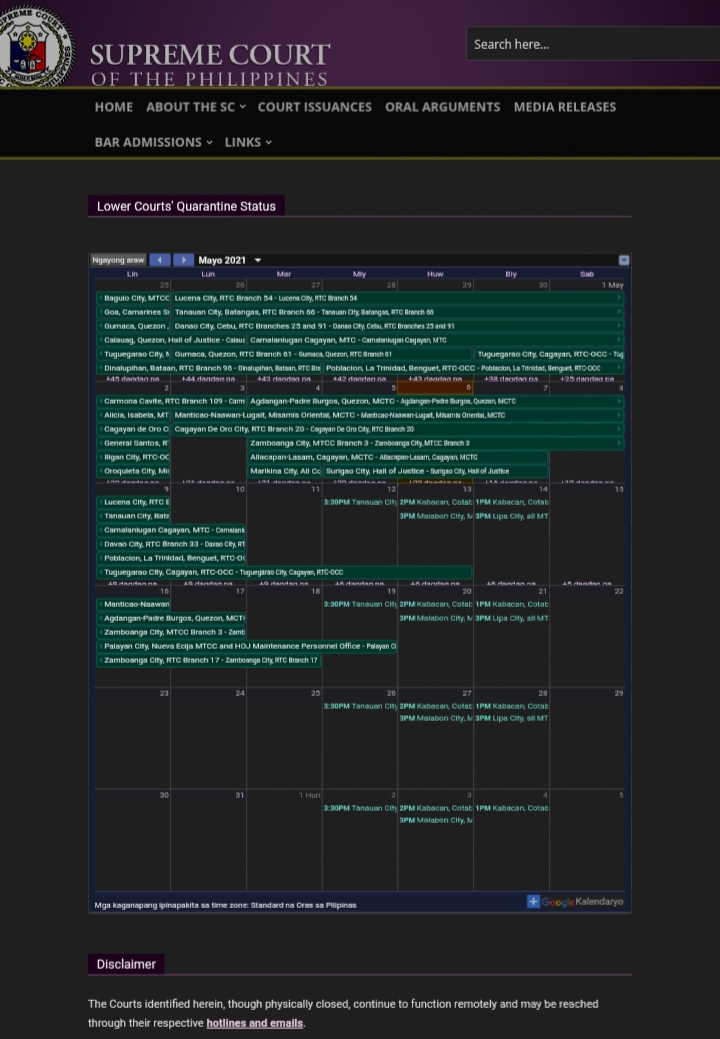Click the Ngayong araw today button

(118, 260)
